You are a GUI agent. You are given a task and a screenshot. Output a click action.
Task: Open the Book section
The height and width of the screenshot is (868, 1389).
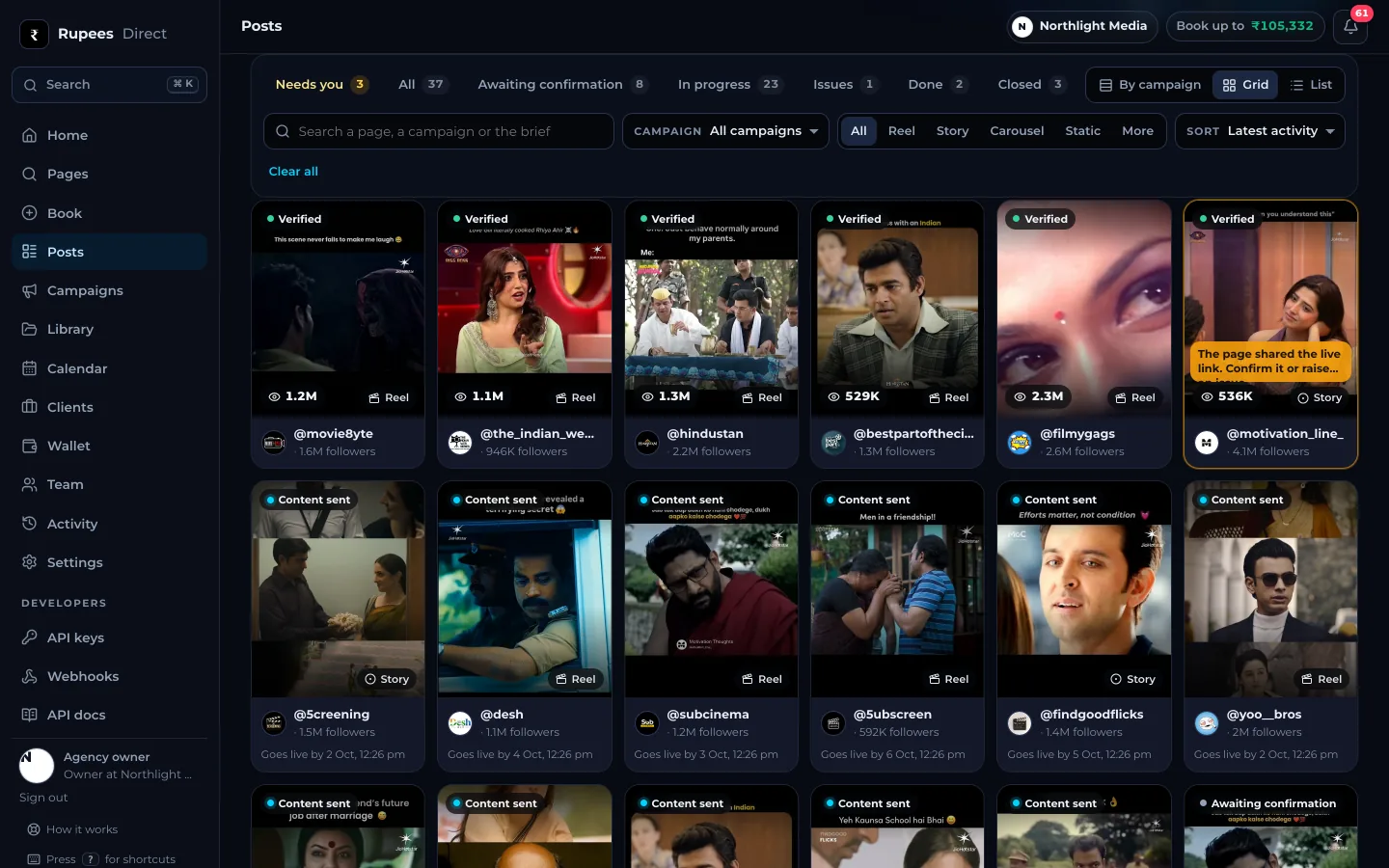click(x=109, y=213)
